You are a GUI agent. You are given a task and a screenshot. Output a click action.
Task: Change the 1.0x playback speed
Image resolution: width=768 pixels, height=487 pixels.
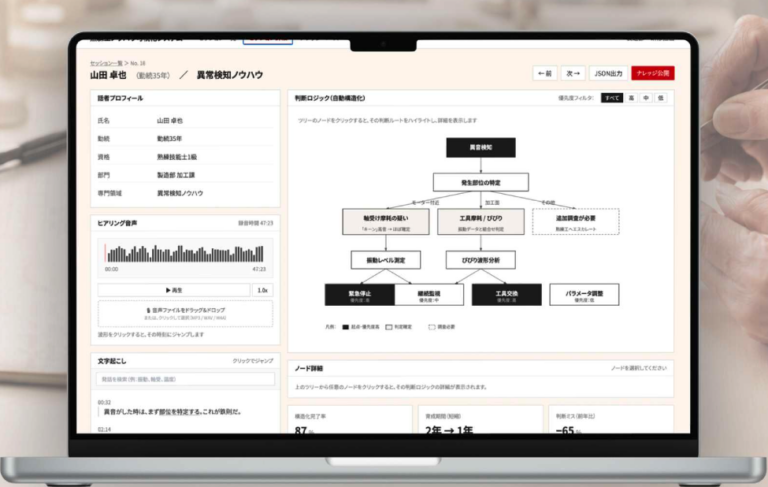pyautogui.click(x=263, y=290)
